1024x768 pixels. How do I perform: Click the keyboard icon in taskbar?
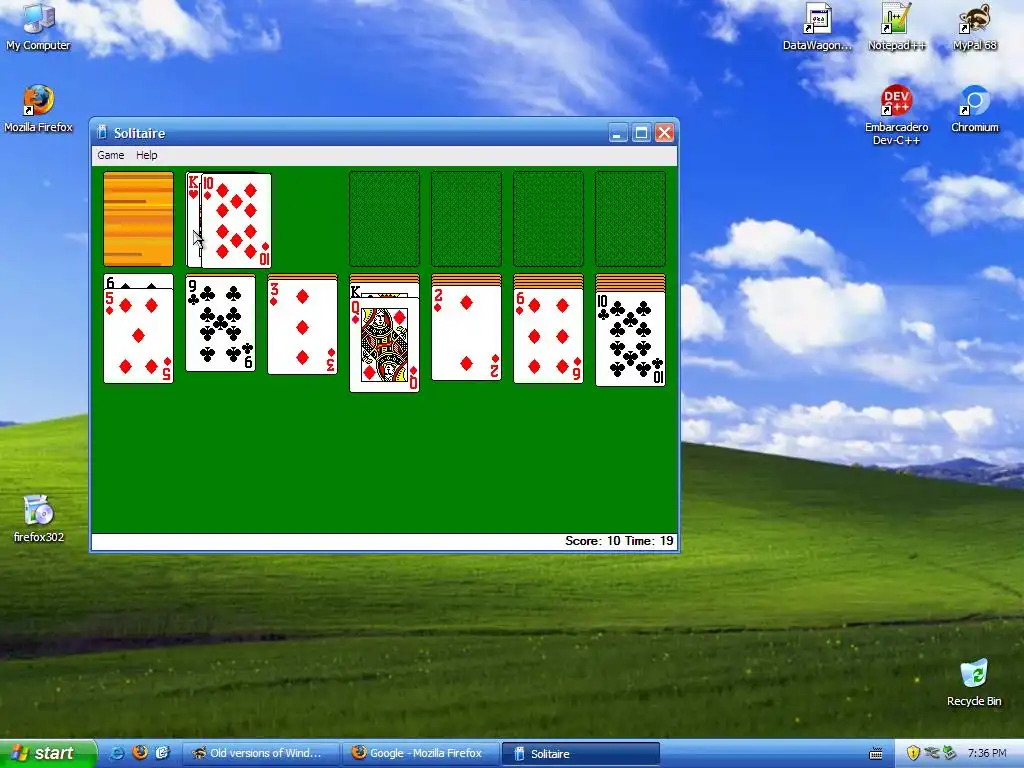coord(876,754)
